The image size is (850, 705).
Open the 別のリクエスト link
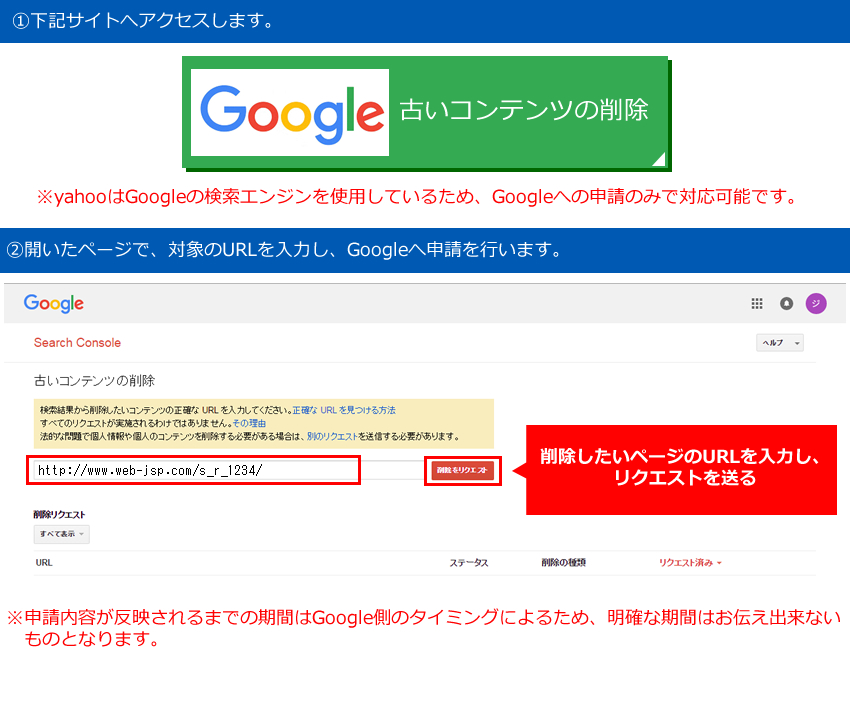click(x=332, y=436)
